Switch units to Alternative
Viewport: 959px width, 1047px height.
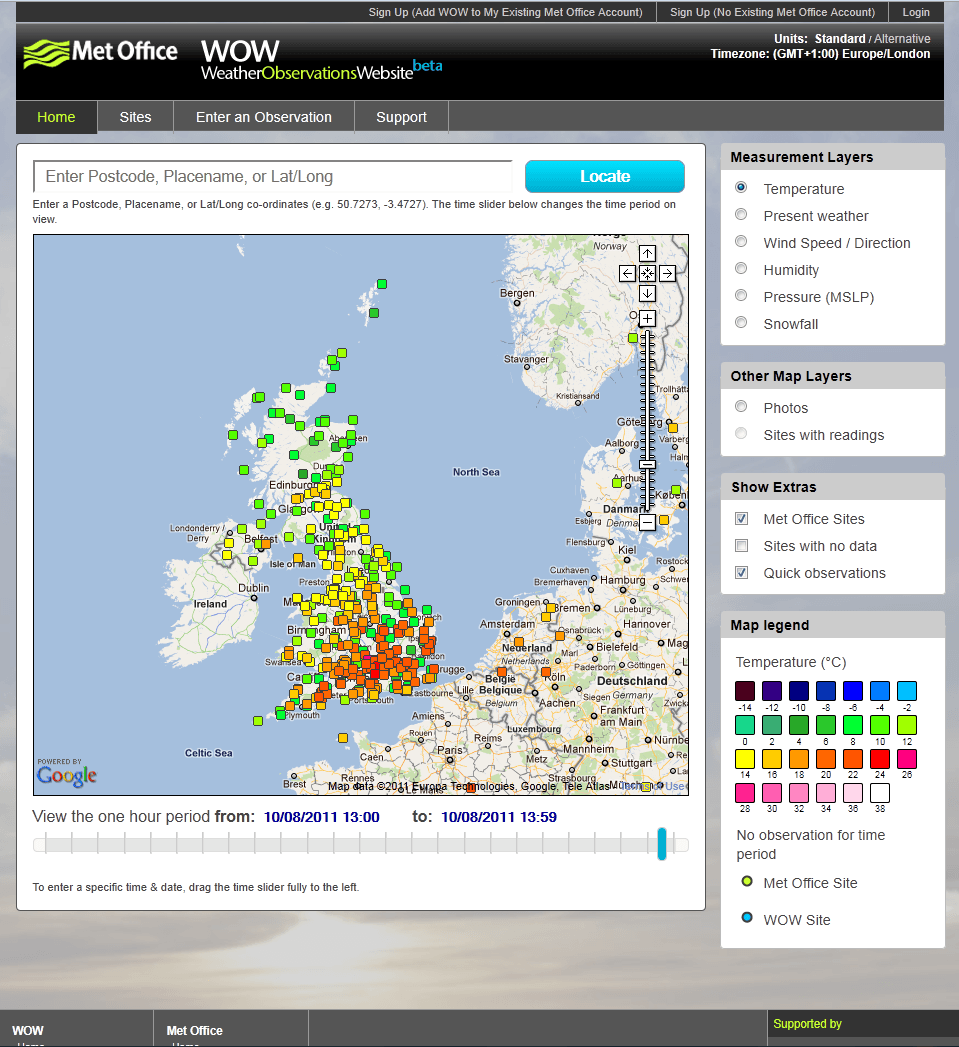(902, 39)
